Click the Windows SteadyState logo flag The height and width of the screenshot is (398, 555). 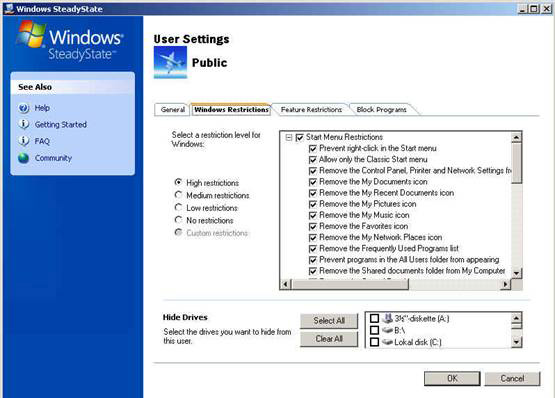click(32, 35)
